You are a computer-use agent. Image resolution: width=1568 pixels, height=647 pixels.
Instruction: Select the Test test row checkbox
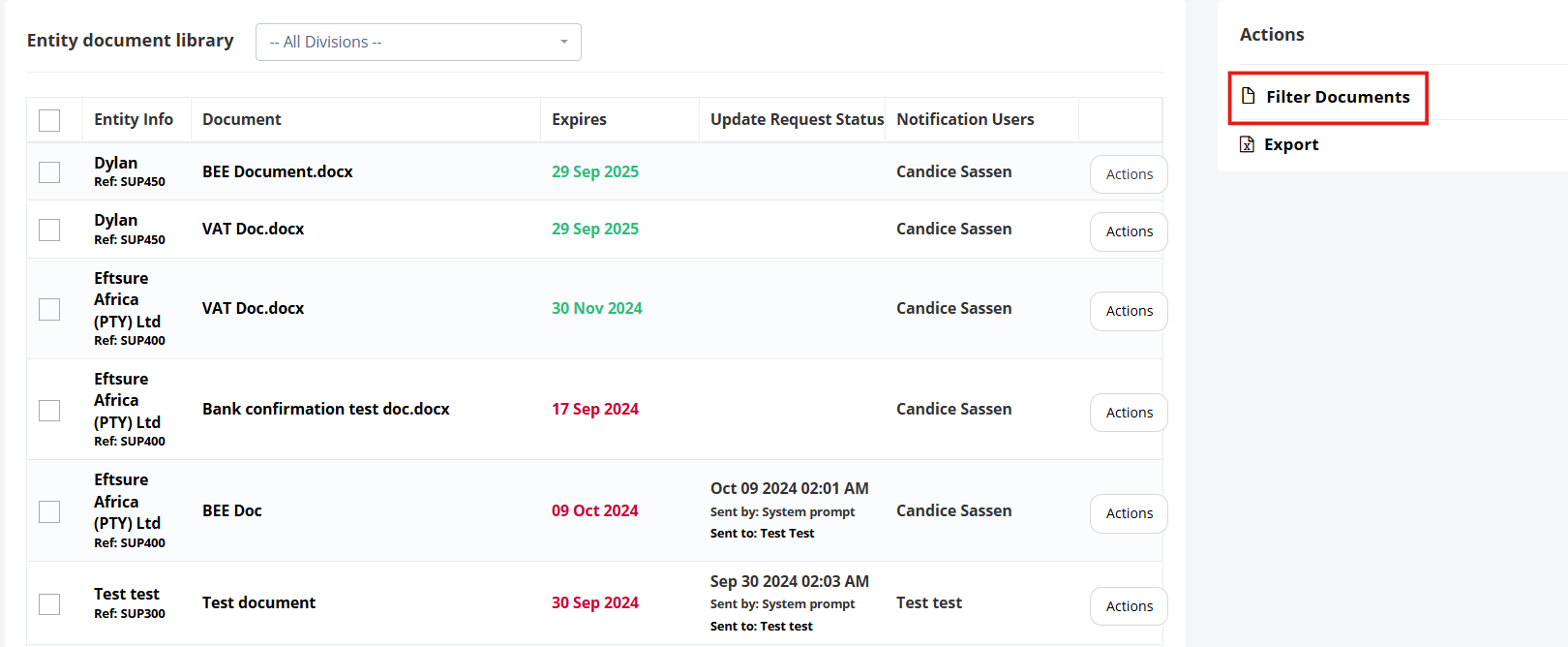[49, 604]
